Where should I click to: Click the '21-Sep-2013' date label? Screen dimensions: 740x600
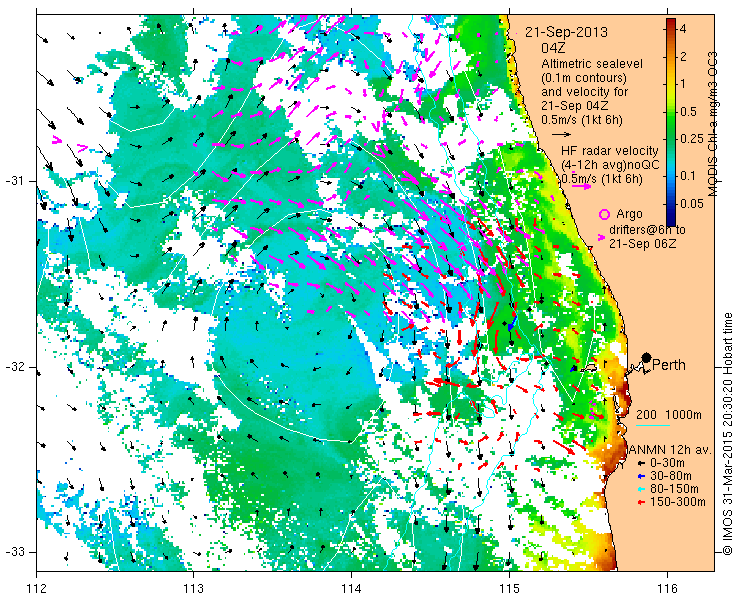[566, 33]
